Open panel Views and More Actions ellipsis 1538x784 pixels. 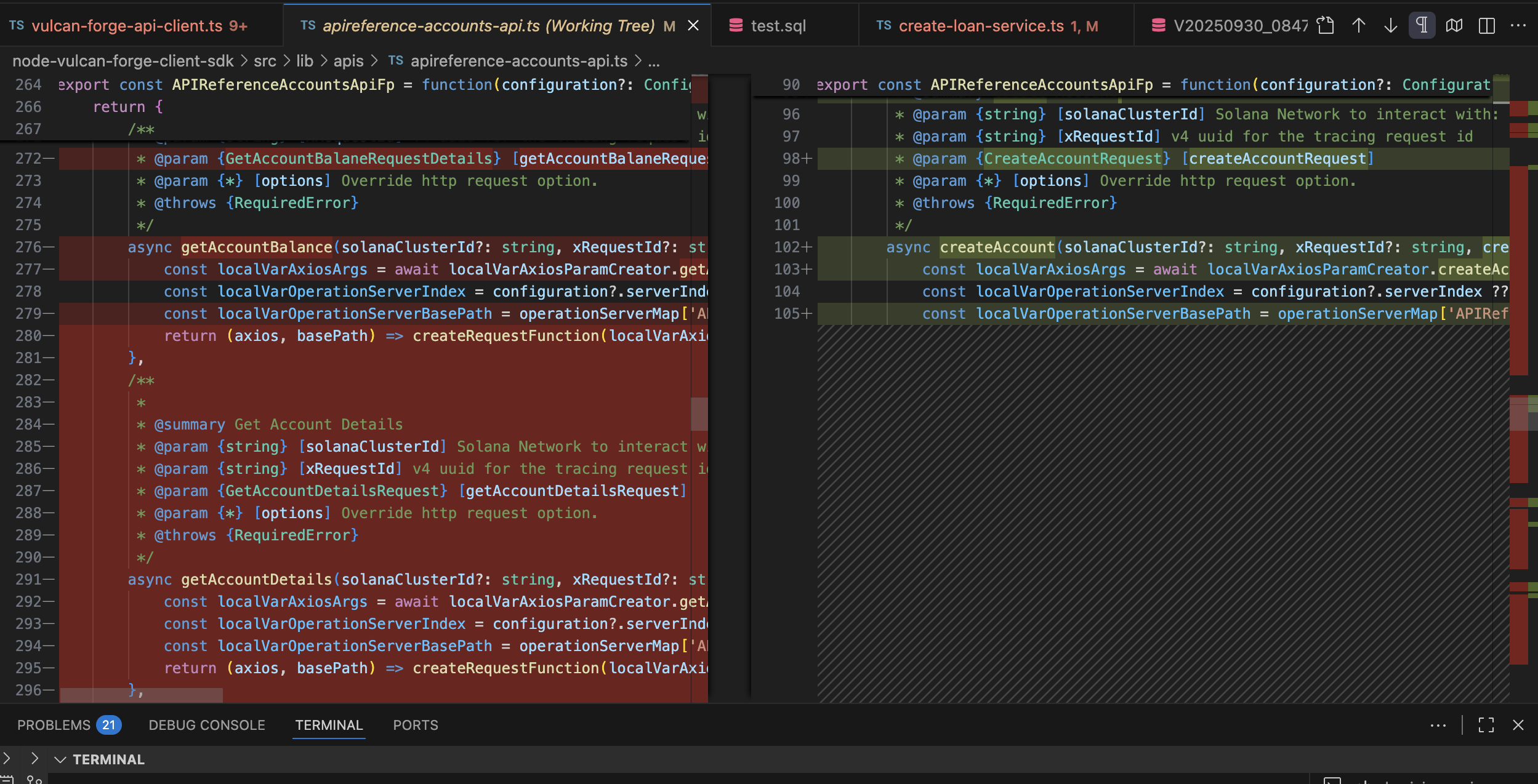[x=1438, y=725]
